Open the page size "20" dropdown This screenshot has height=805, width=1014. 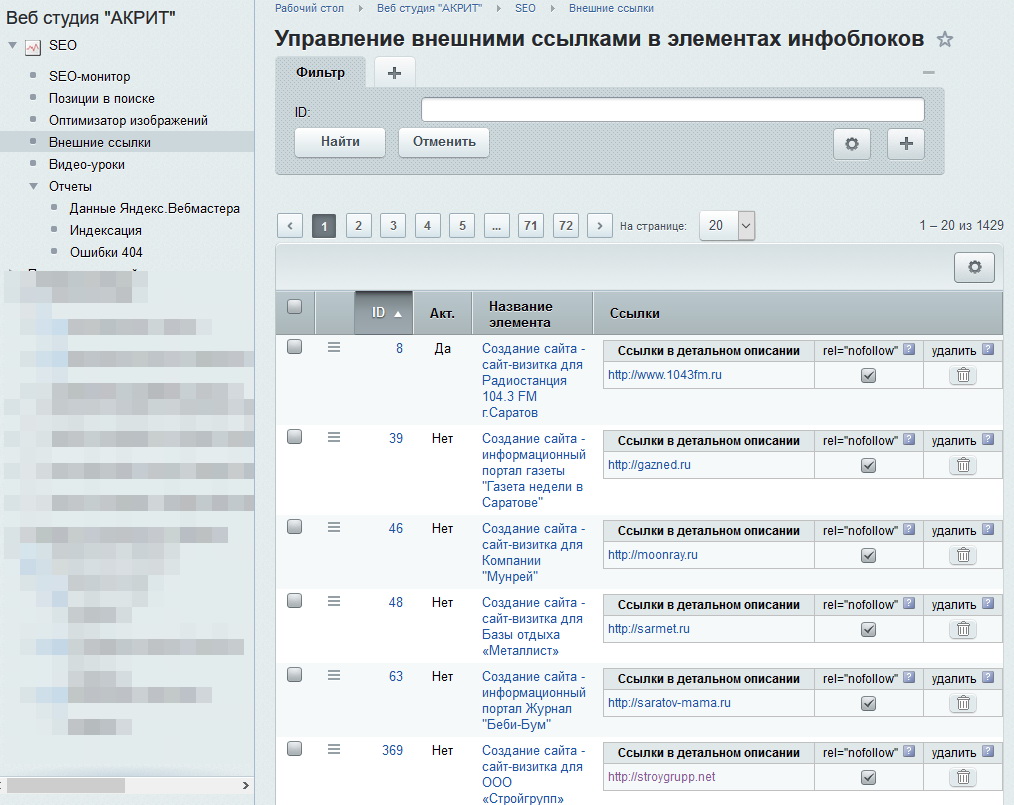tap(727, 225)
